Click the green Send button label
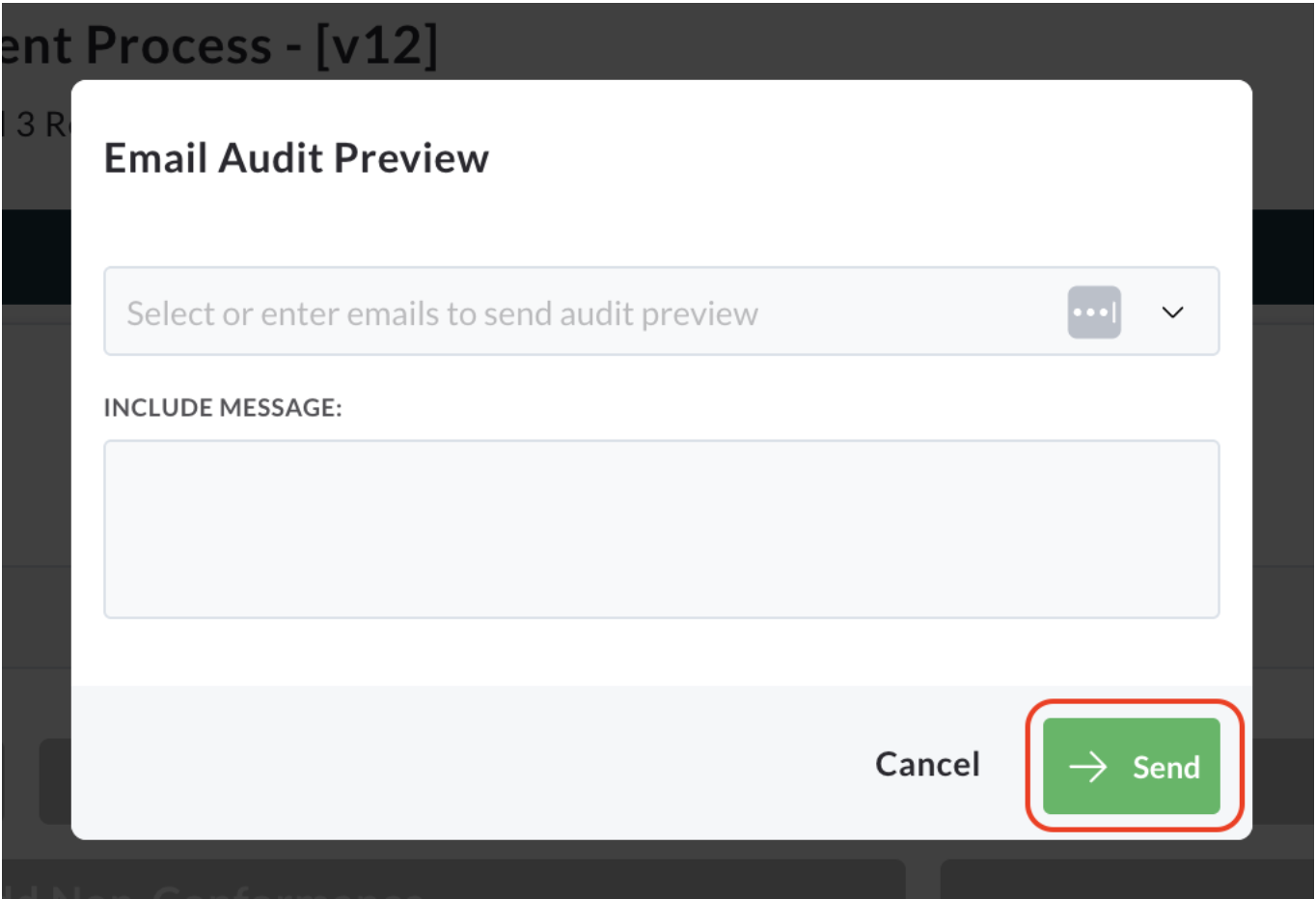The height and width of the screenshot is (899, 1316). pyautogui.click(x=1165, y=768)
